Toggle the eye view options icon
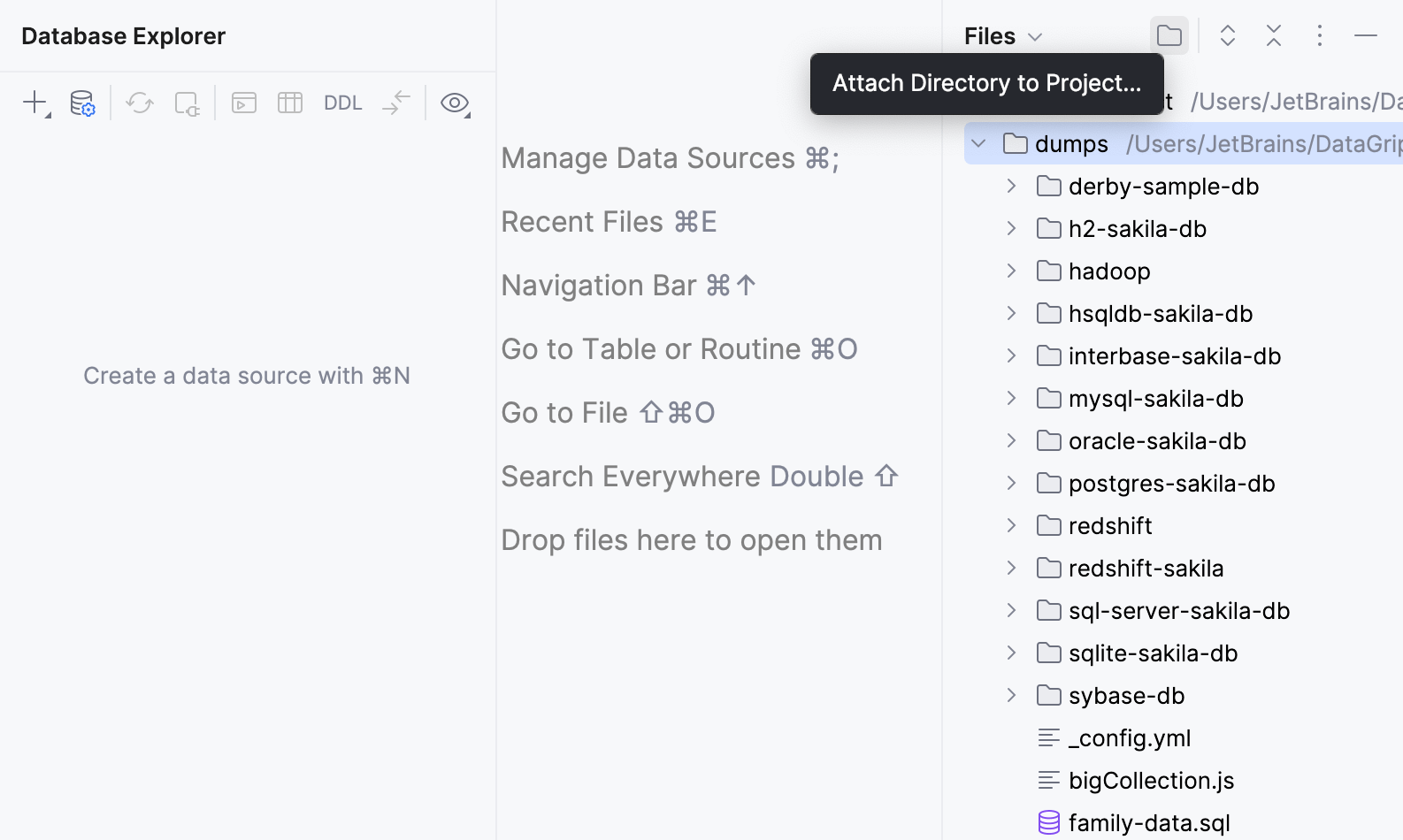 coord(455,103)
